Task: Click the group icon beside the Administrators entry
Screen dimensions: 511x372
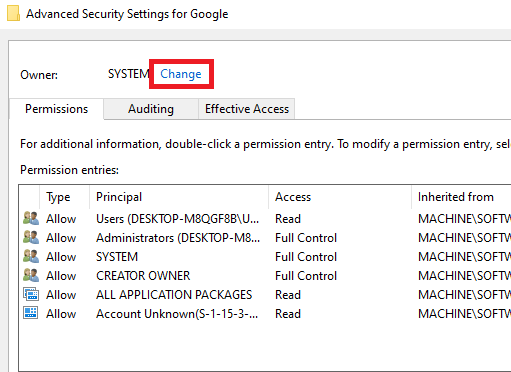Action: point(31,237)
